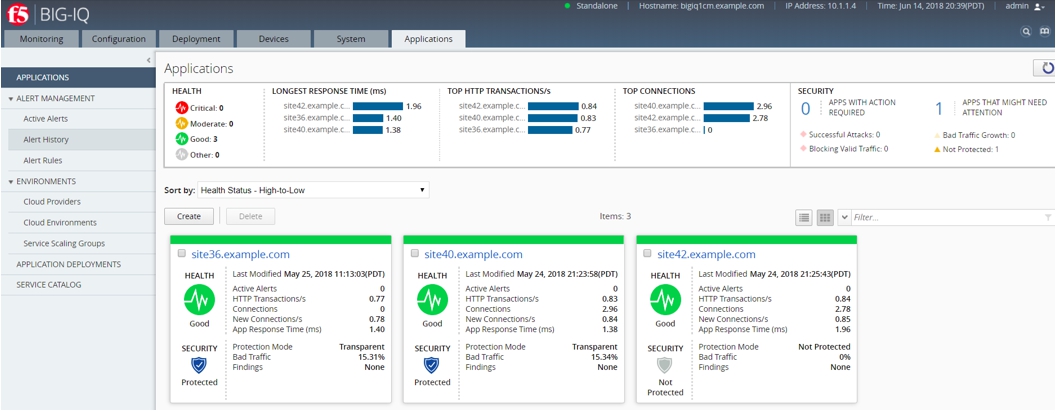
Task: Click the search magnifier icon in header
Action: (1025, 32)
